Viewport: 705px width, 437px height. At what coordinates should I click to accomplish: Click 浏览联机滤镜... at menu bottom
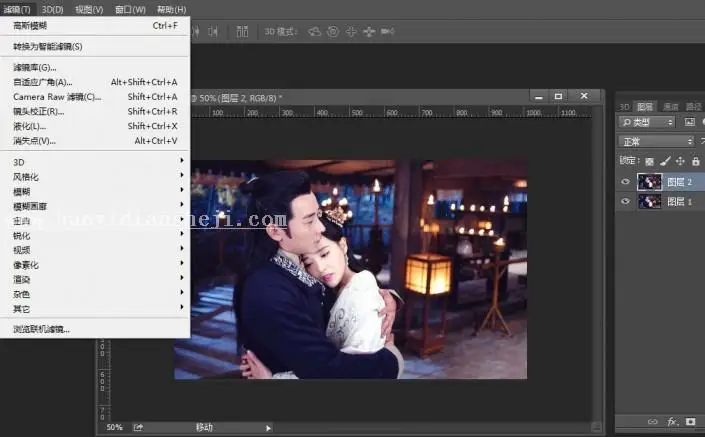point(95,329)
